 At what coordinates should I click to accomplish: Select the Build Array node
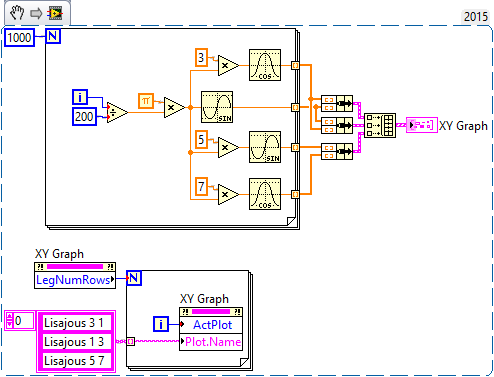coord(380,125)
